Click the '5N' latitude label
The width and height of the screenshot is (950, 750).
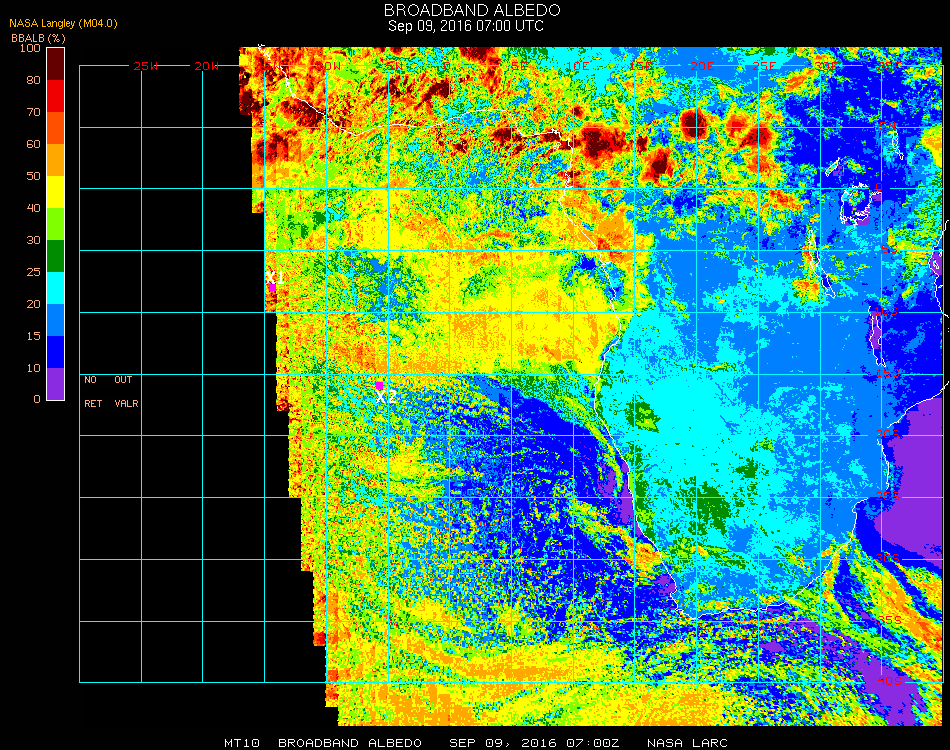point(888,126)
